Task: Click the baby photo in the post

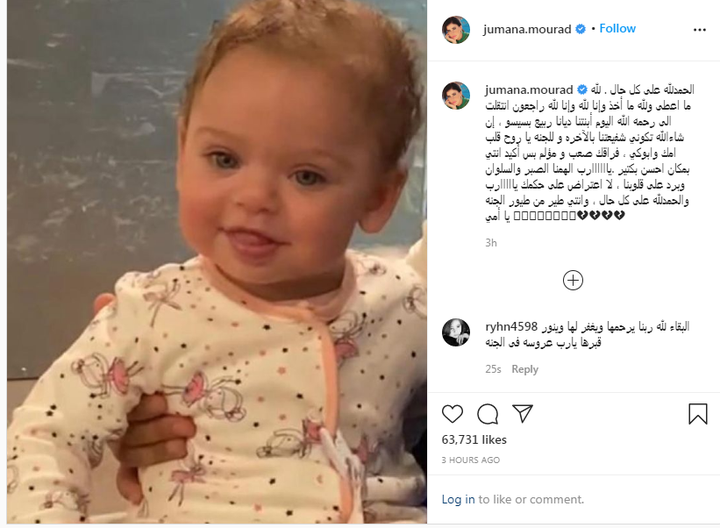Action: 217,262
